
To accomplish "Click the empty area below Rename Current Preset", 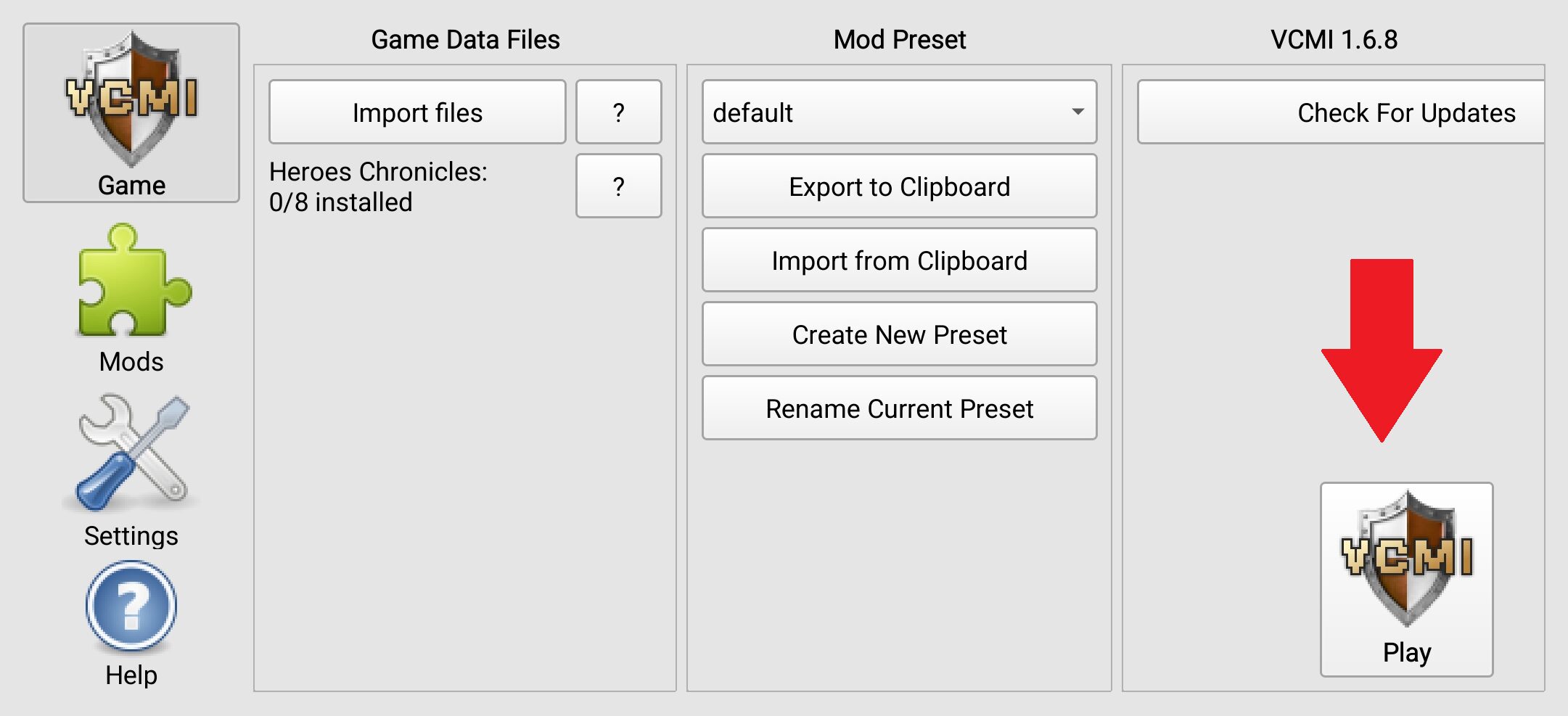I will [899, 566].
